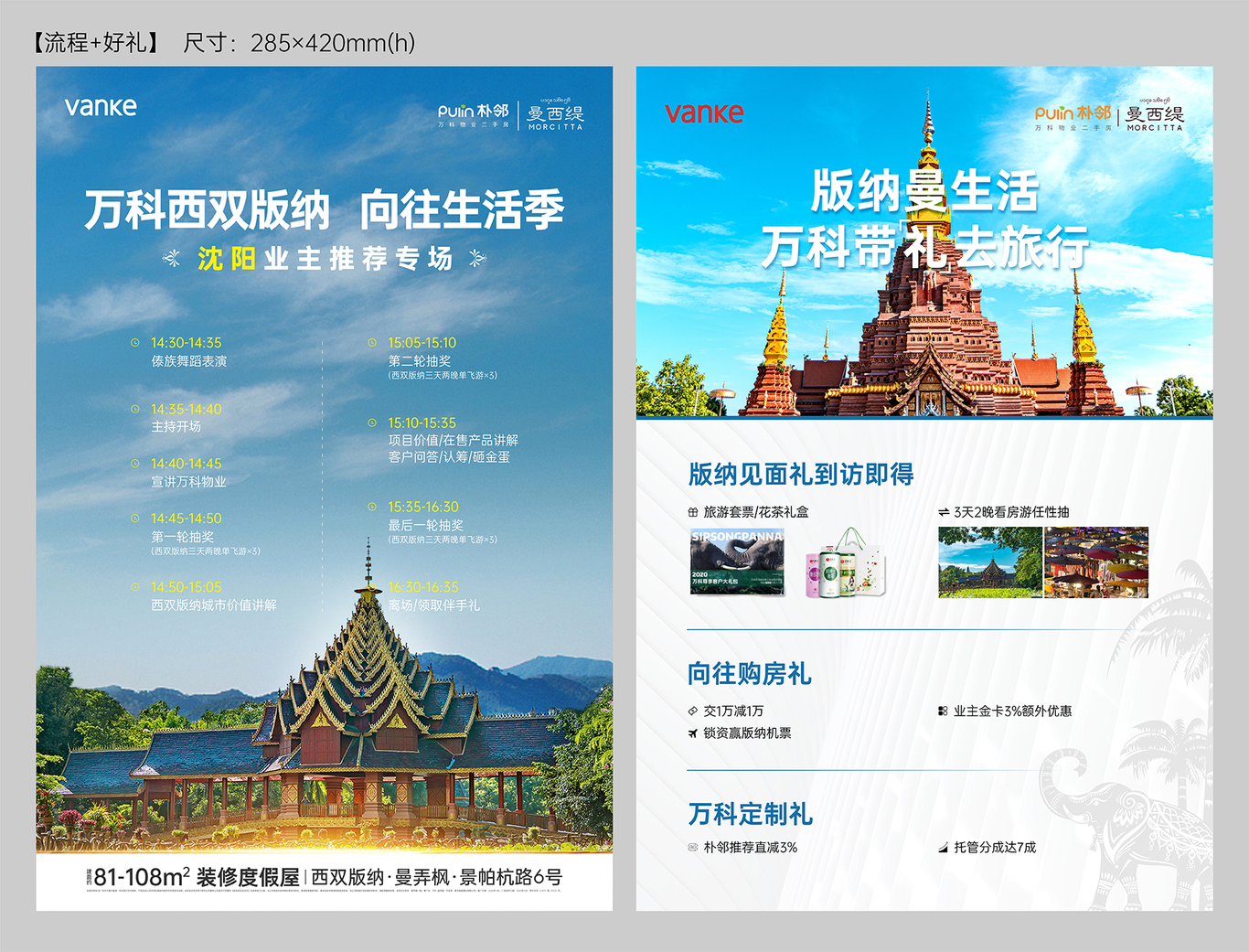The width and height of the screenshot is (1249, 952).
Task: Click airplane icon before 锁资赢版纳机票
Action: click(x=693, y=733)
